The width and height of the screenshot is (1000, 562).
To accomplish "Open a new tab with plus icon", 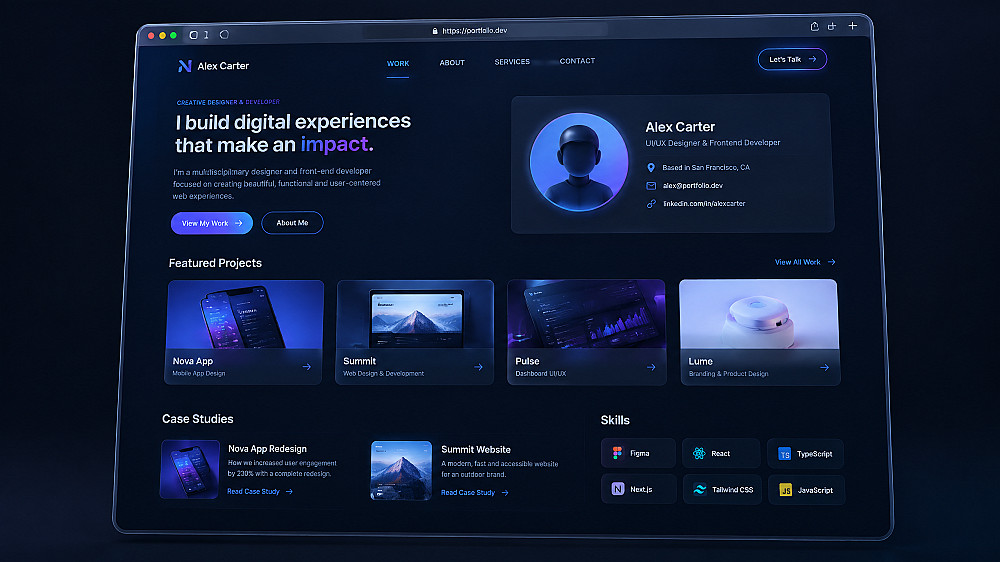I will [x=853, y=26].
